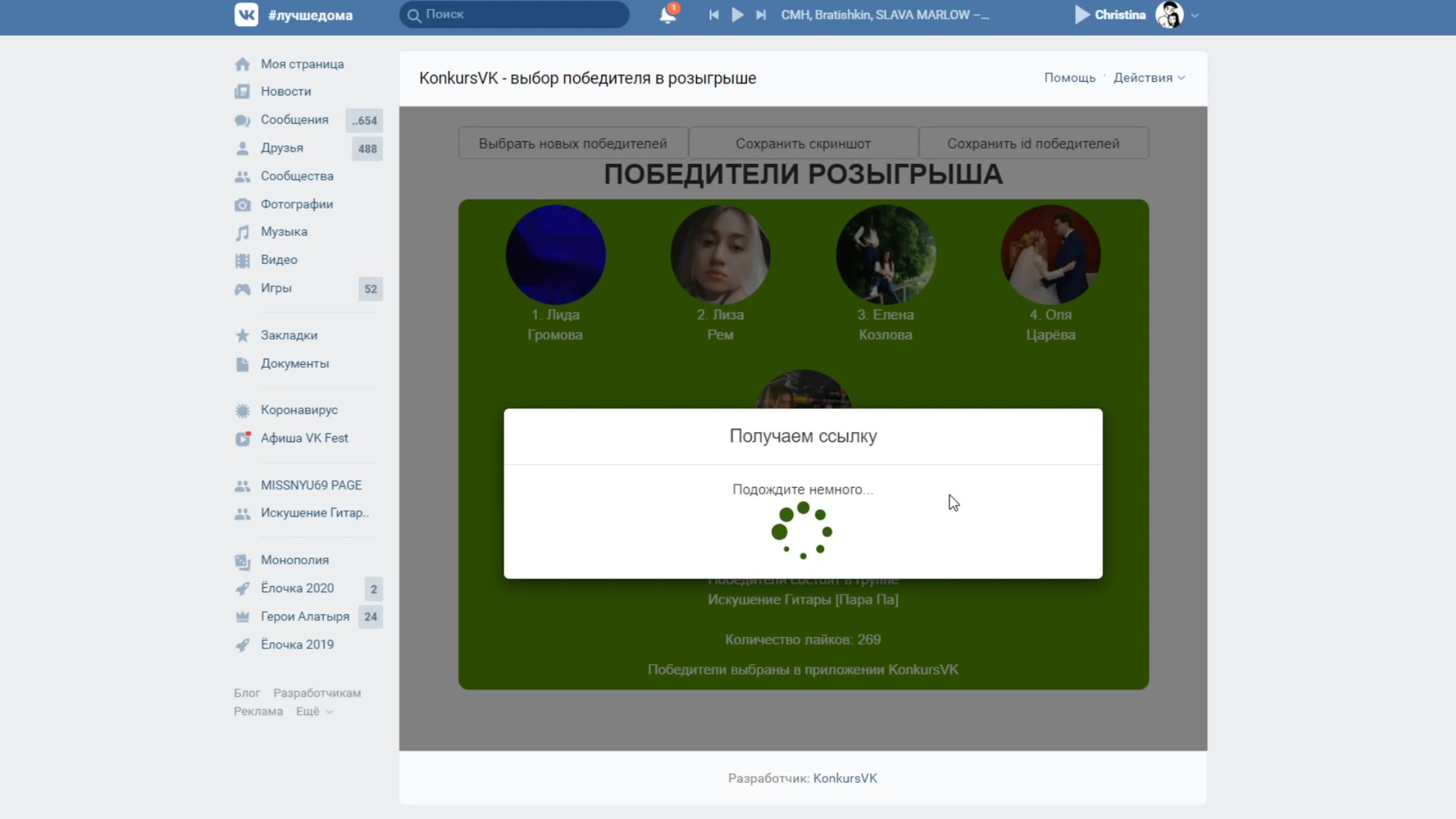Open the Christina profile menu arrow
1456x819 pixels.
(1195, 16)
